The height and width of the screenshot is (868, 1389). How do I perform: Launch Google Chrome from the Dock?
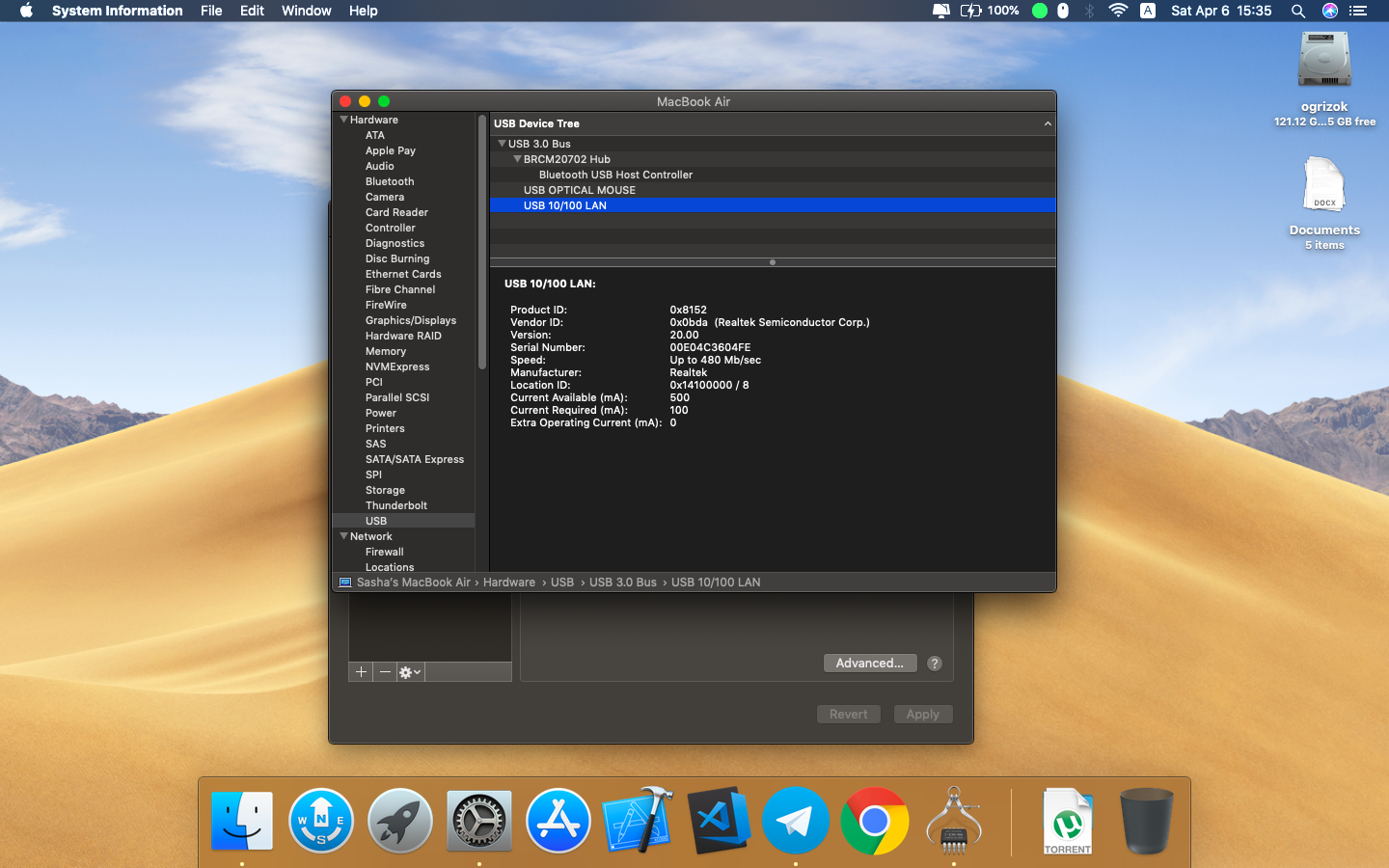click(x=875, y=821)
